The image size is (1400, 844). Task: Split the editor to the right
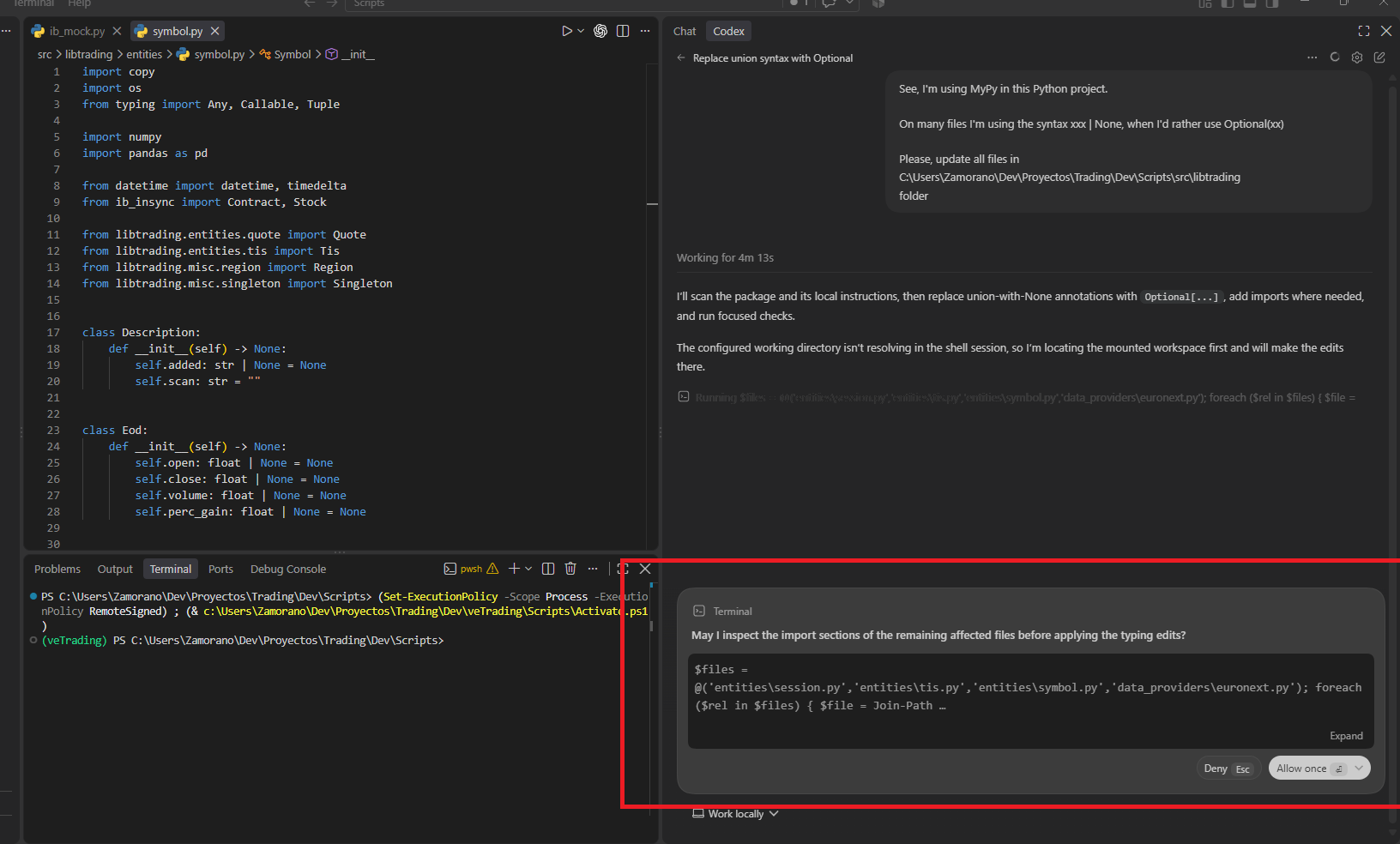click(x=623, y=31)
